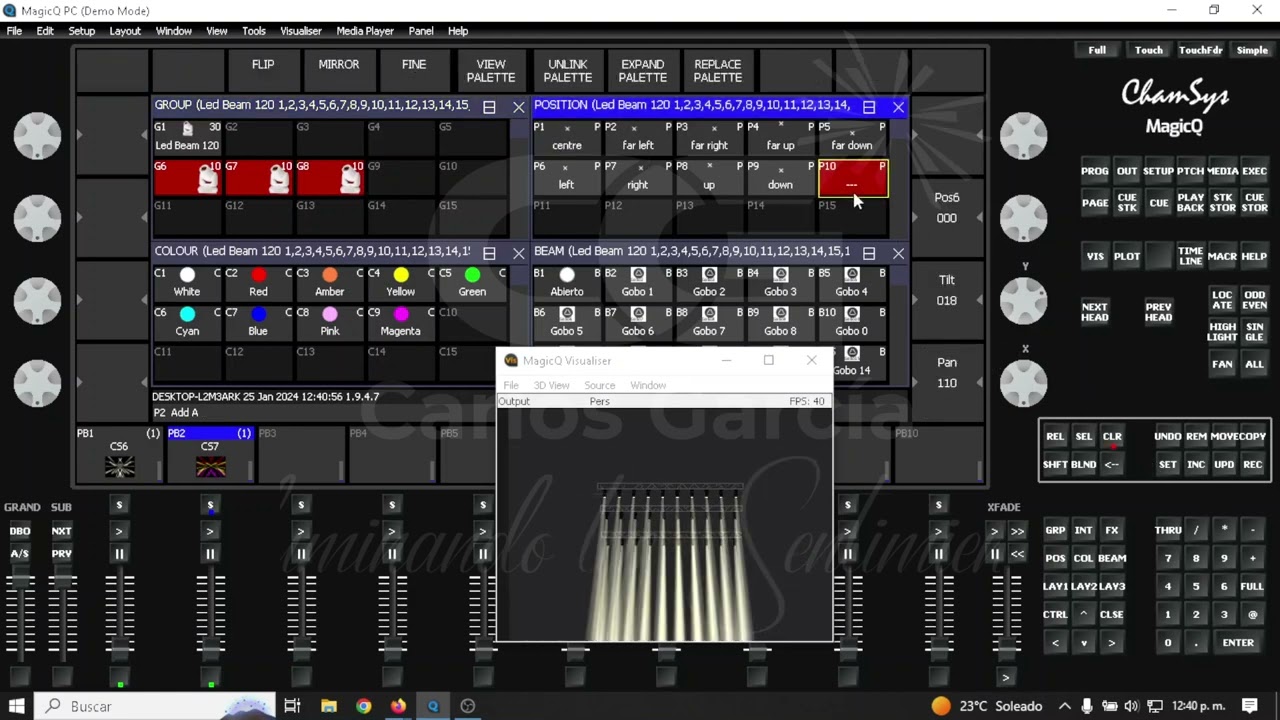The height and width of the screenshot is (720, 1280).
Task: Choose Gobo 1 beam palette
Action: click(638, 282)
